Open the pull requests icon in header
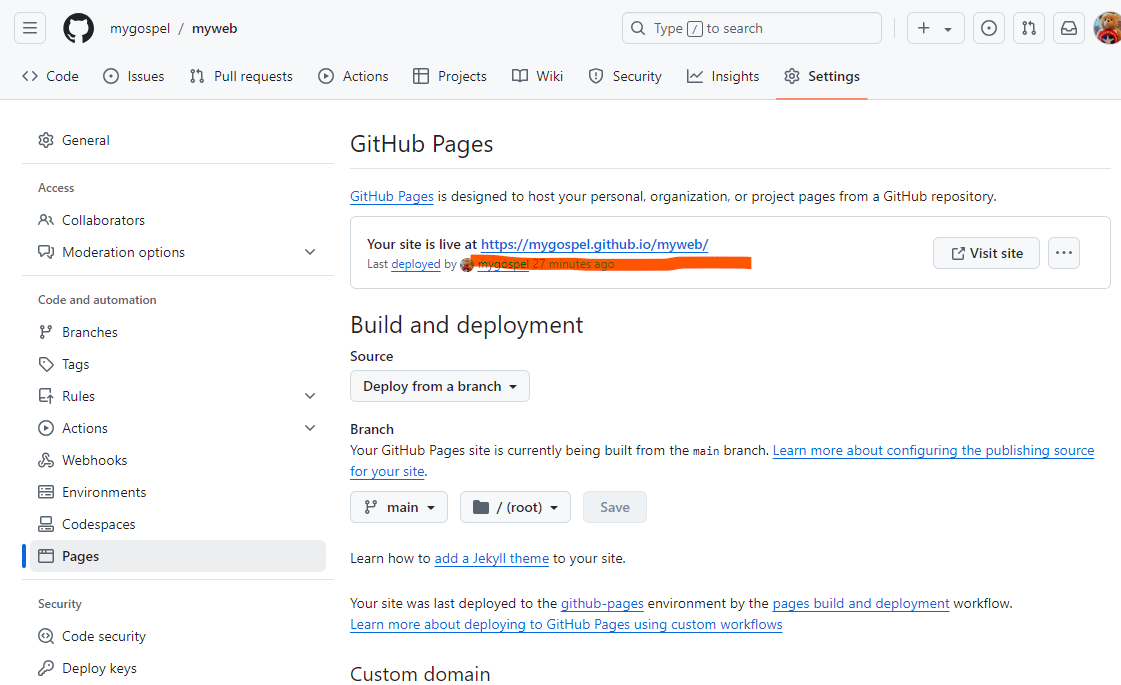 1029,28
